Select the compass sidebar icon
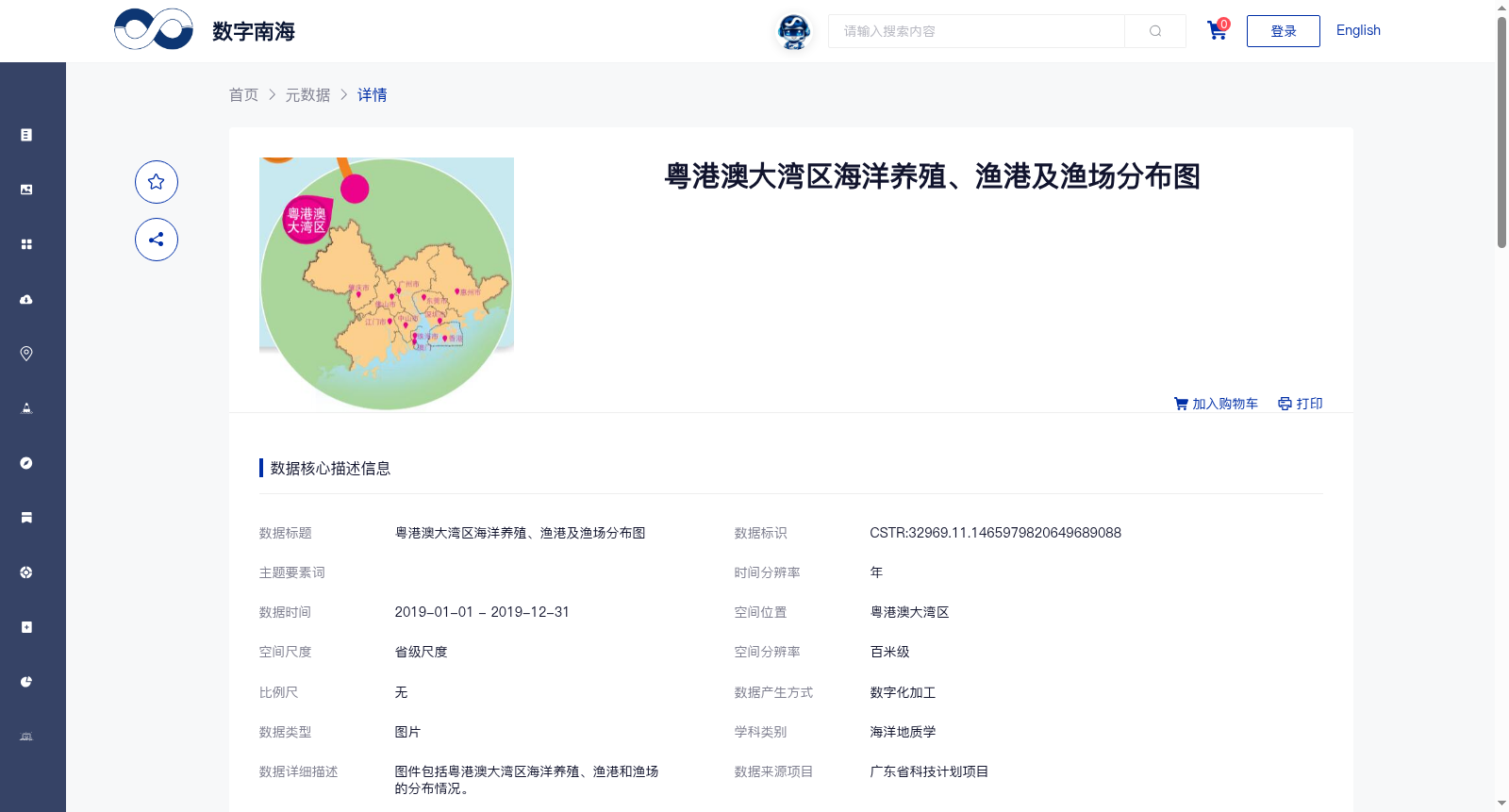 coord(26,463)
